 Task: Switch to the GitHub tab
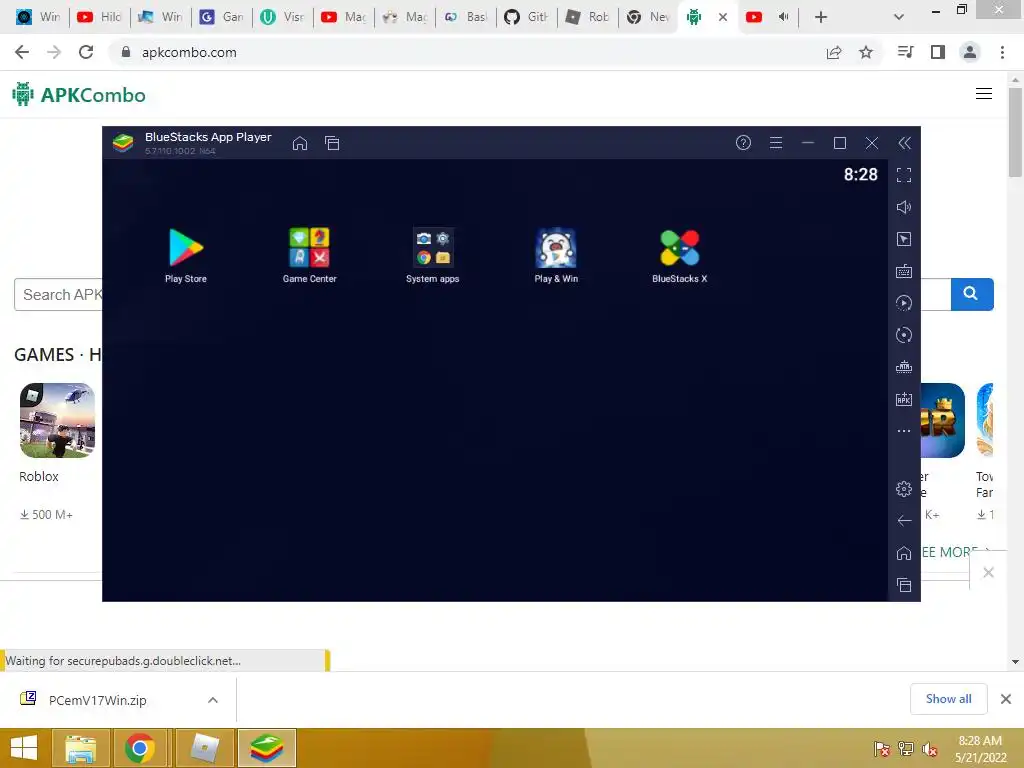pyautogui.click(x=526, y=17)
